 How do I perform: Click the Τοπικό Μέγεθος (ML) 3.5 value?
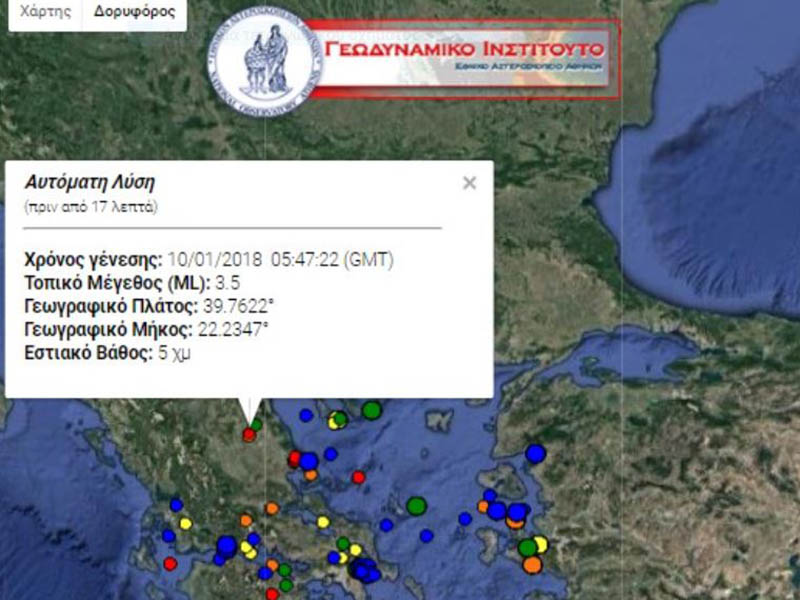(x=227, y=283)
